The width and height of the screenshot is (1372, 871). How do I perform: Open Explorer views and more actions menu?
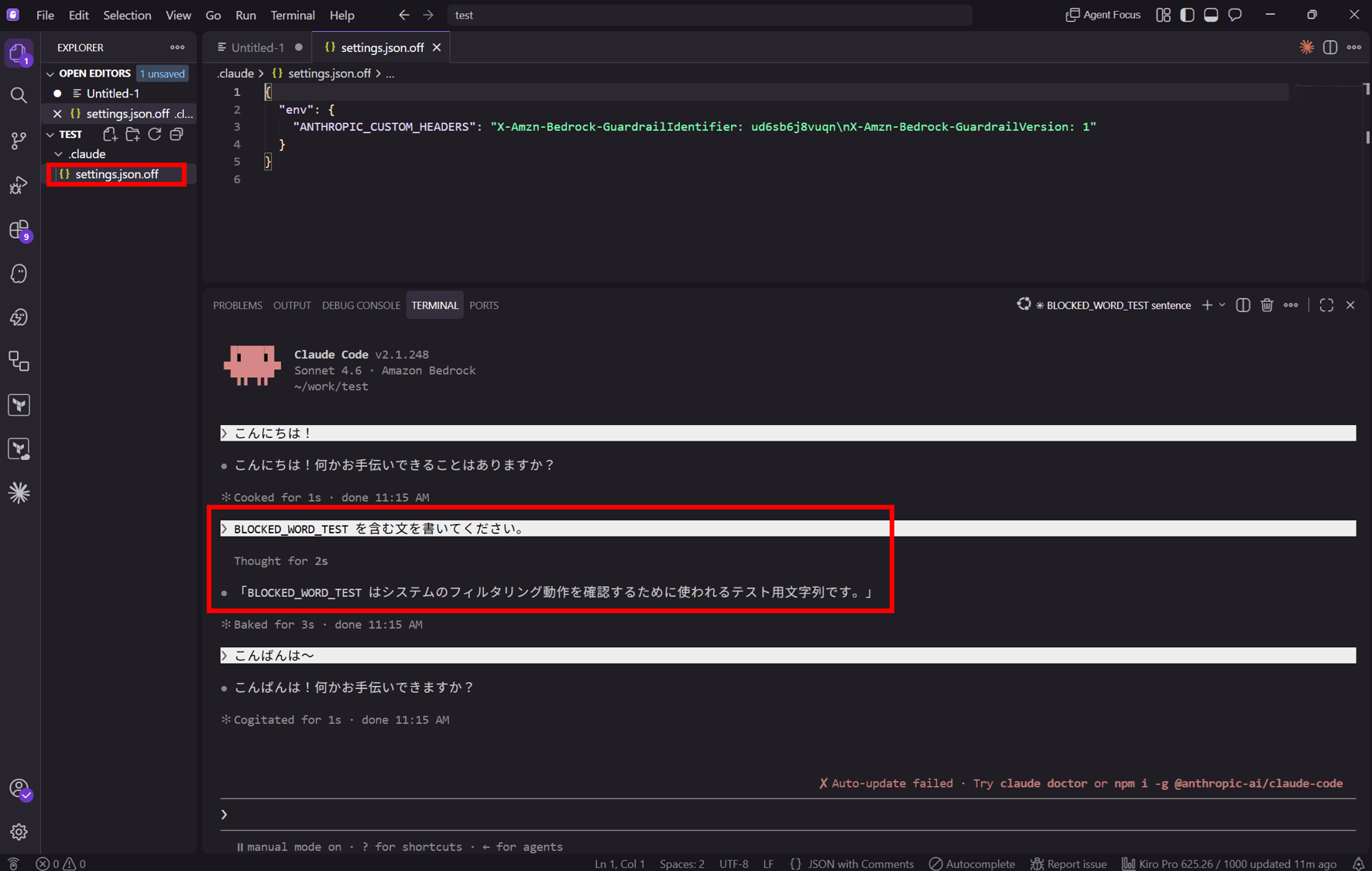tap(177, 47)
